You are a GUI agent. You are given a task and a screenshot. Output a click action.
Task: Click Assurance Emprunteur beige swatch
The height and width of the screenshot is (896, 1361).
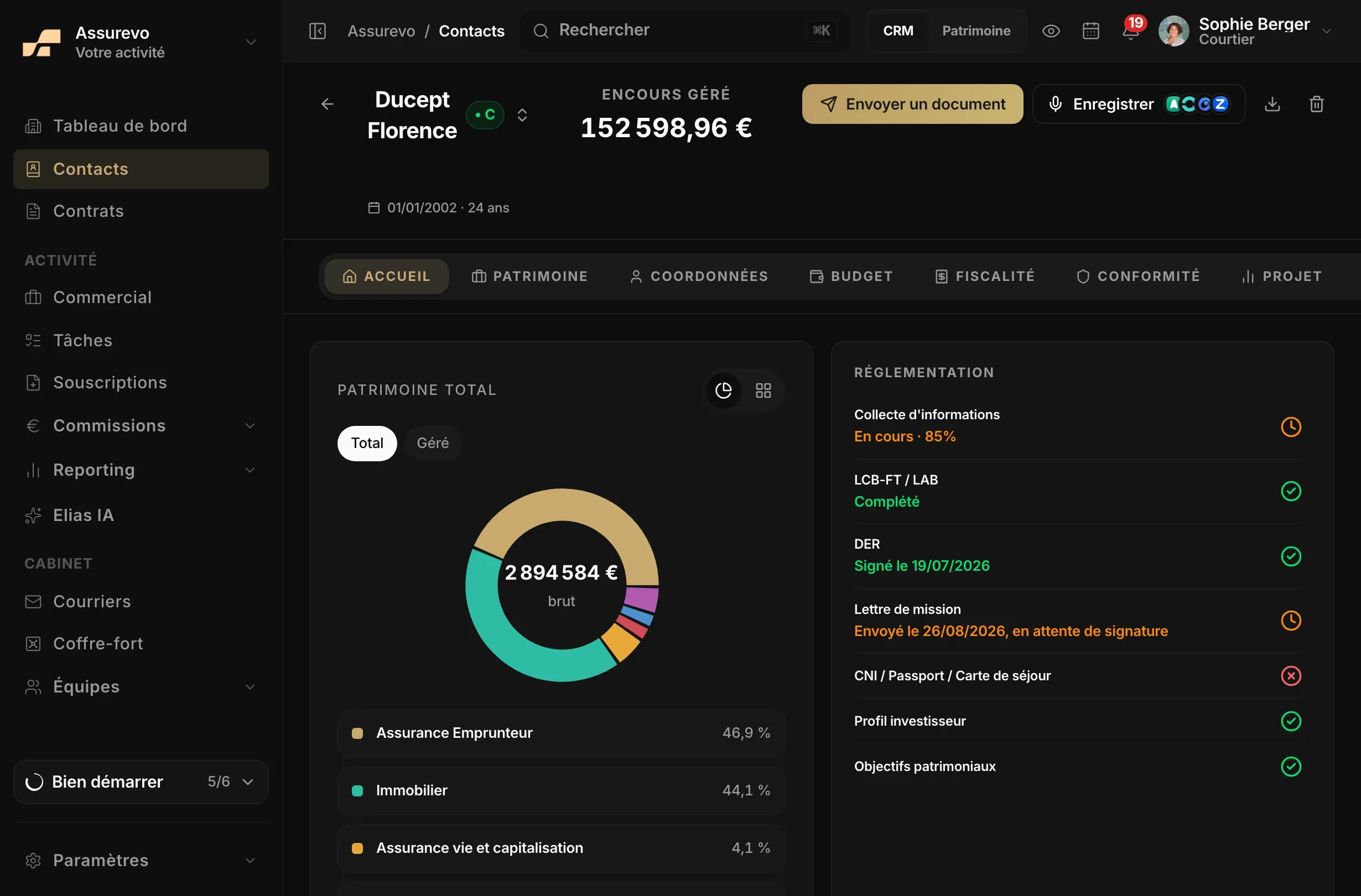[357, 733]
